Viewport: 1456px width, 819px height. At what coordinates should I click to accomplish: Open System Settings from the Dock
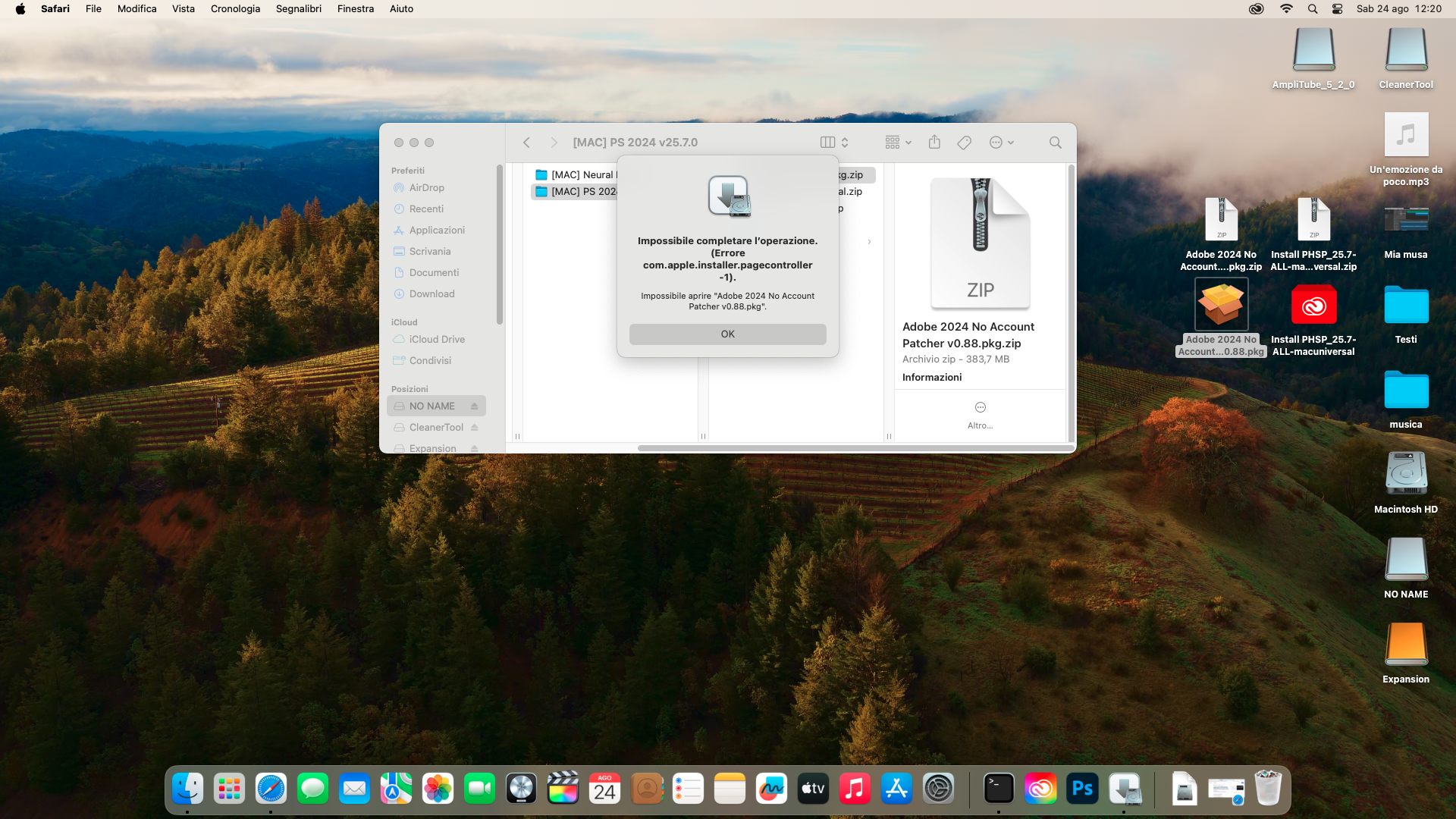(938, 789)
